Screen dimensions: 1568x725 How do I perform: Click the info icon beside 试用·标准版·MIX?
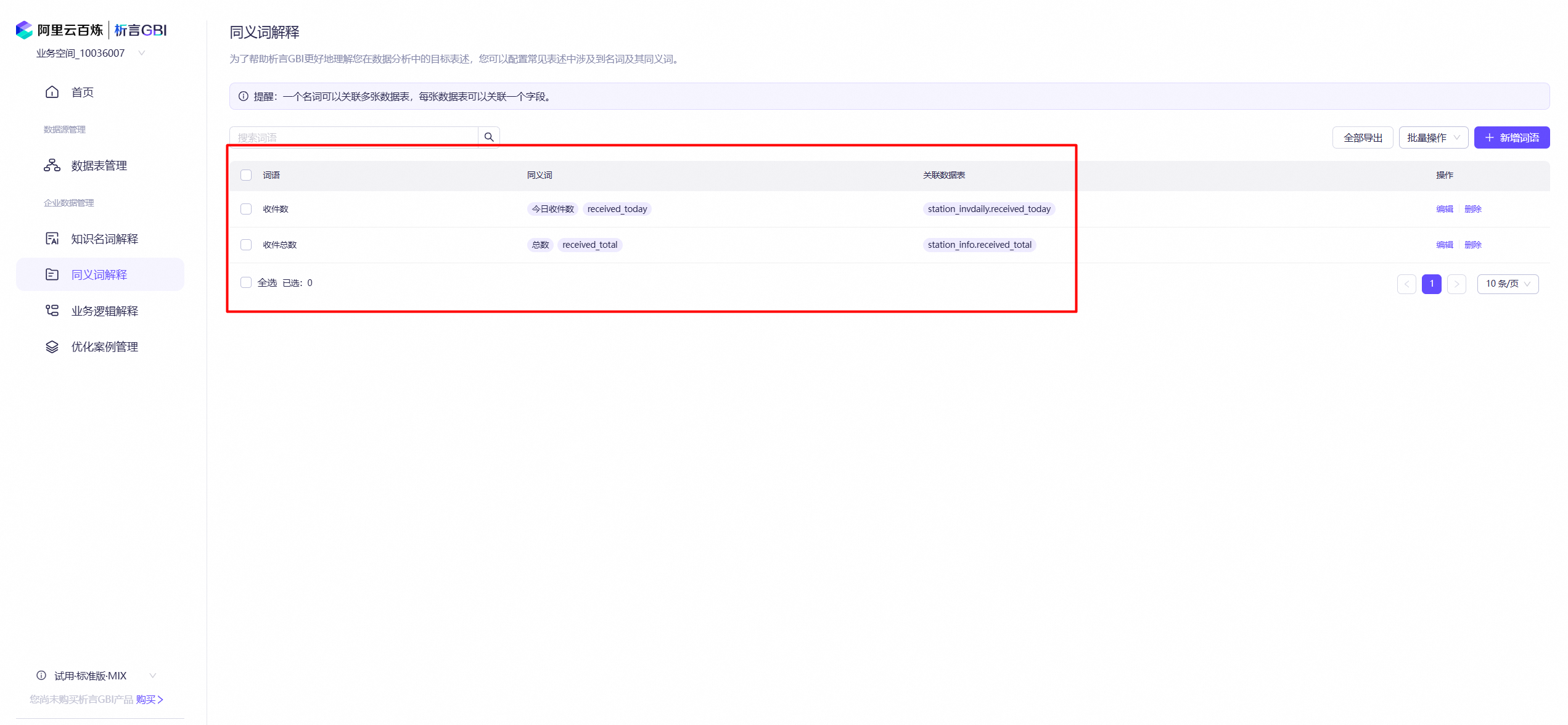click(x=41, y=676)
